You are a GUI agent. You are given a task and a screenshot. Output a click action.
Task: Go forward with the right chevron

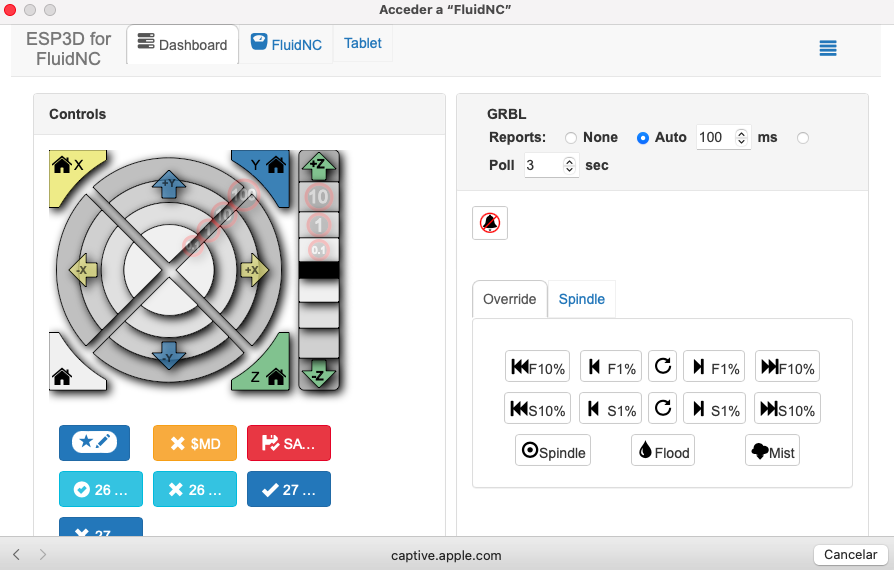coord(43,554)
